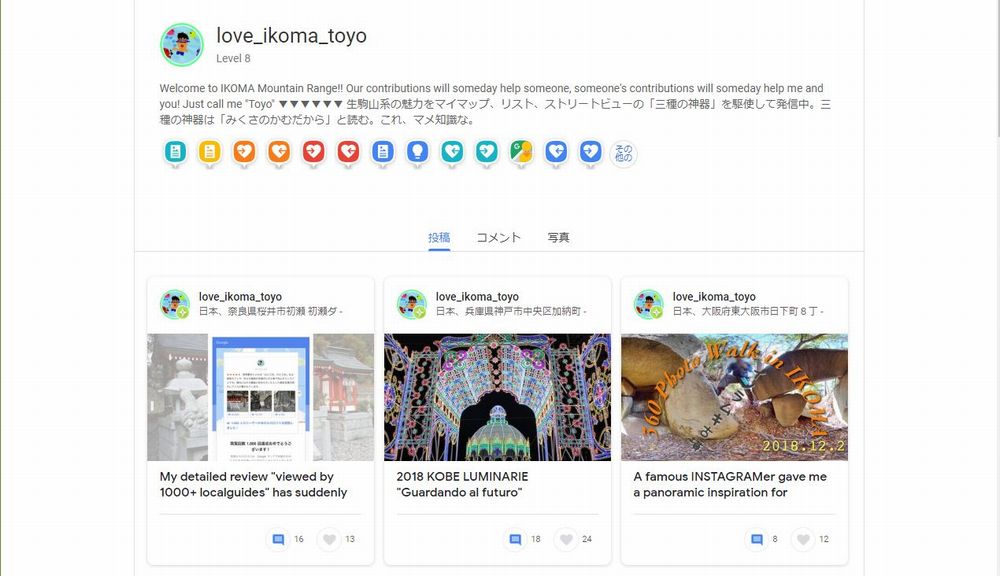Screen dimensions: 1000x576
Task: Open the Google Maps duck badge
Action: click(521, 153)
